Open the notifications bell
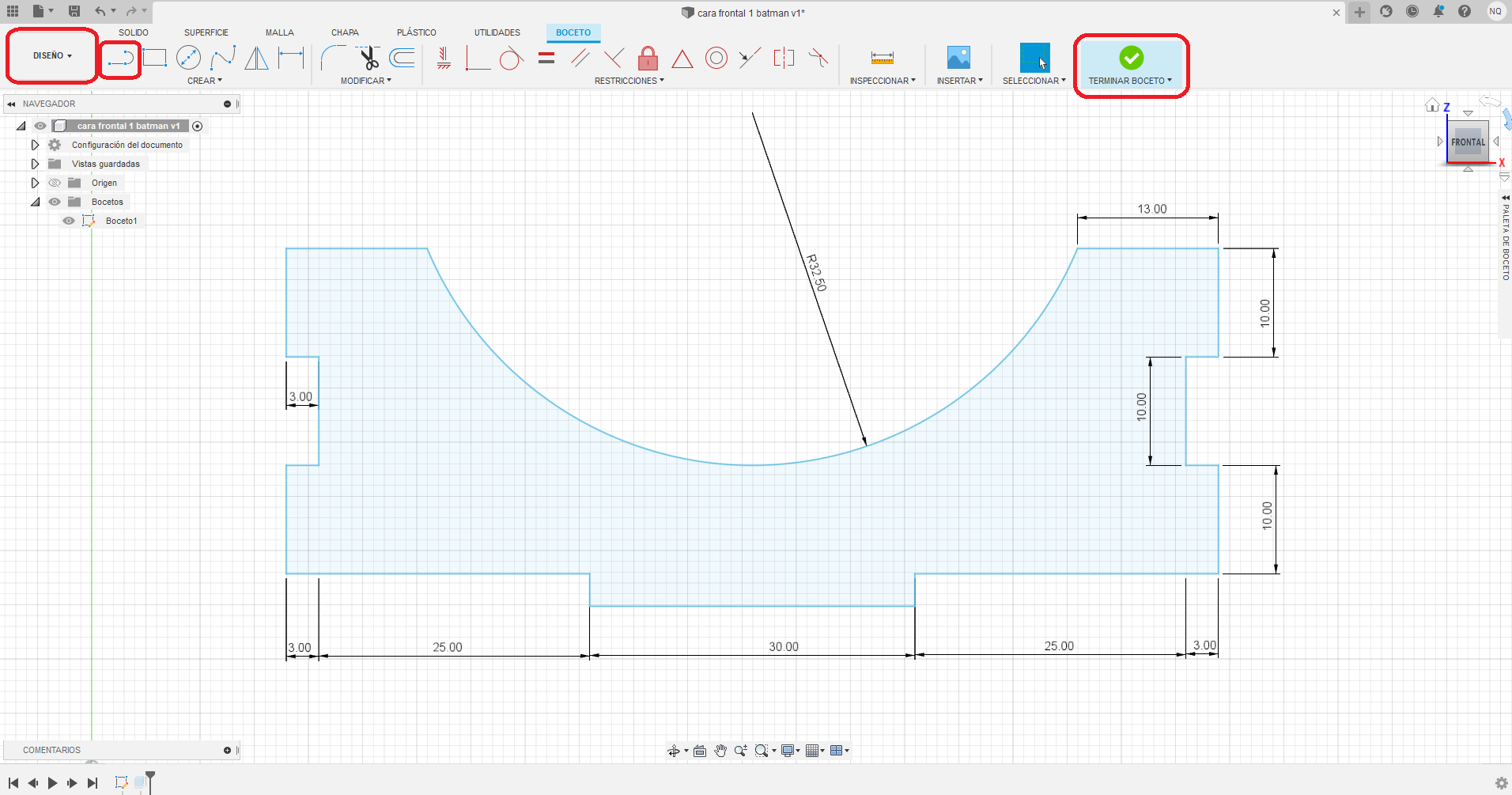The image size is (1512, 795). click(x=1438, y=11)
